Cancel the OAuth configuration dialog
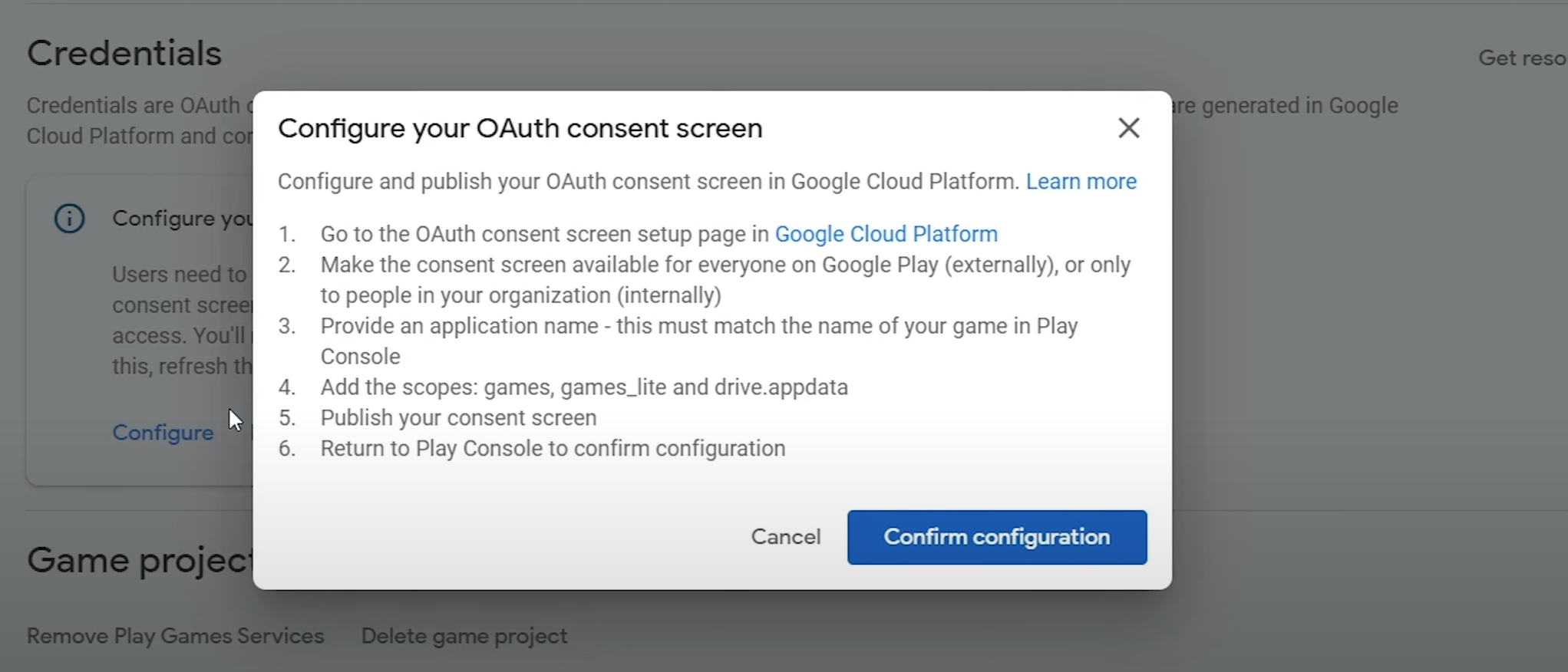Screen dimensions: 1568x672 pos(786,537)
